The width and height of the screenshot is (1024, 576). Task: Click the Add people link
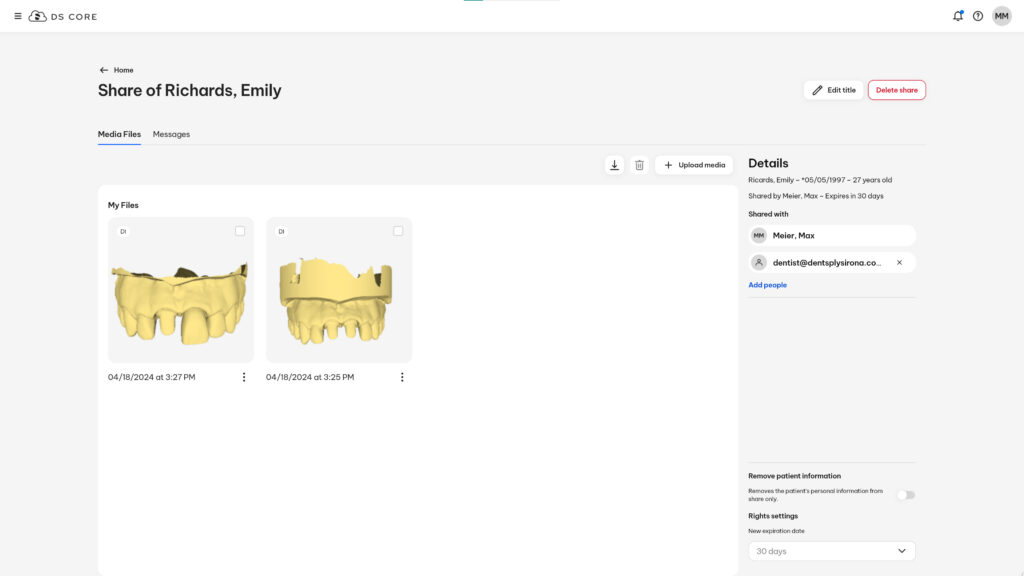[767, 285]
